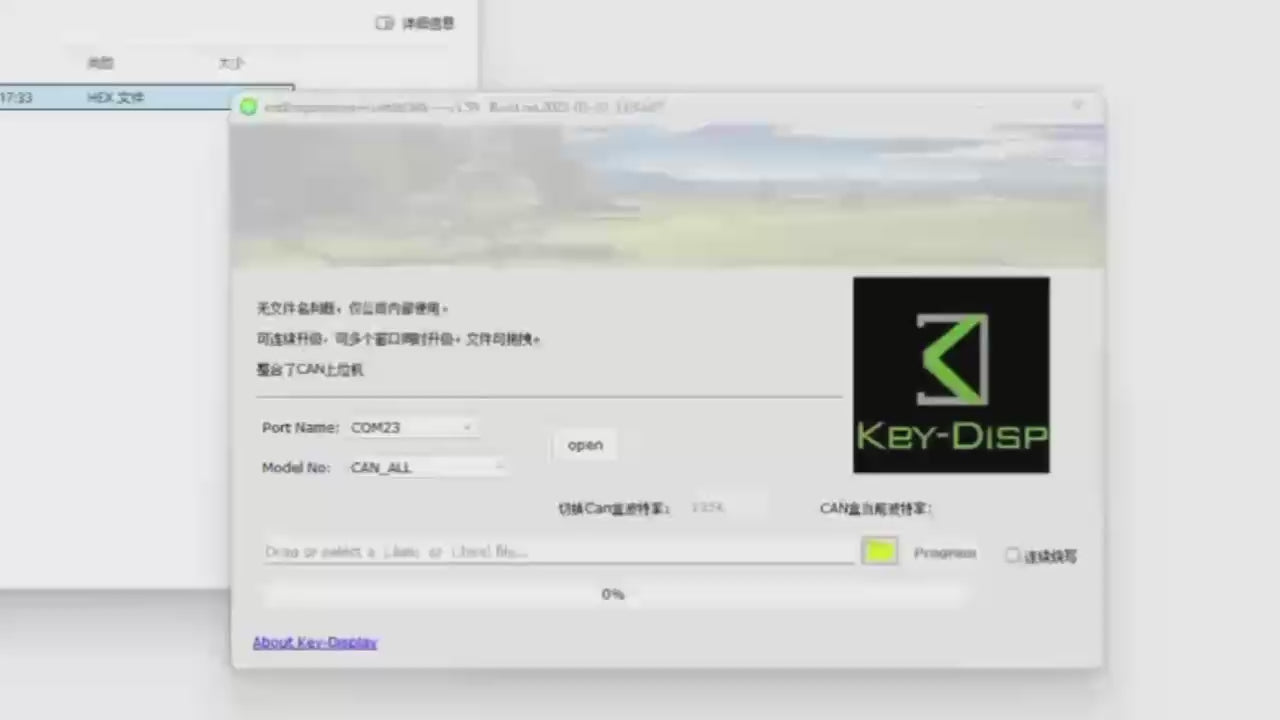Click the Key-Disp logo image
Image resolution: width=1280 pixels, height=720 pixels.
(951, 375)
